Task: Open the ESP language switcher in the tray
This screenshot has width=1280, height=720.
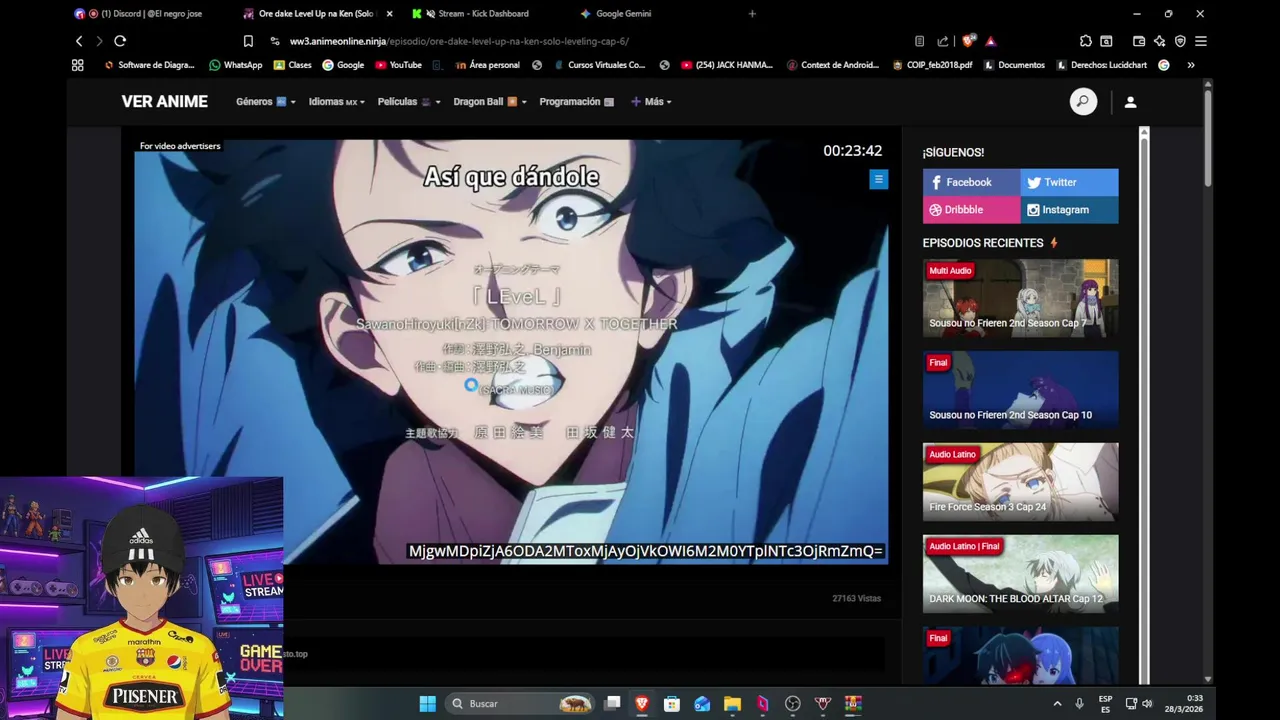Action: tap(1105, 703)
